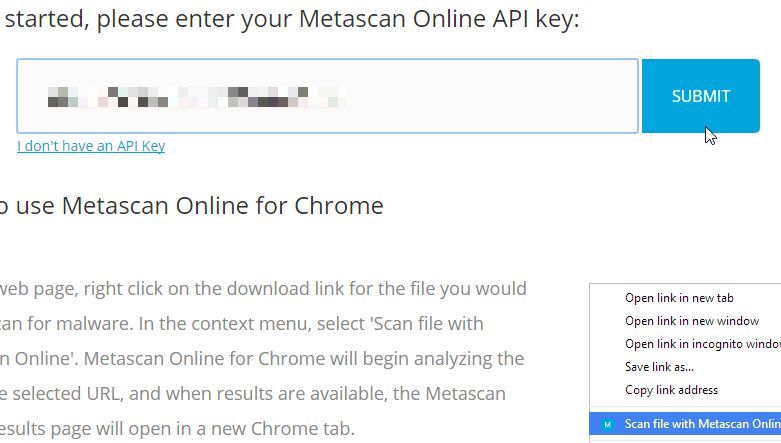Choose 'Open link in new tab'
Image resolution: width=781 pixels, height=443 pixels.
click(x=679, y=298)
